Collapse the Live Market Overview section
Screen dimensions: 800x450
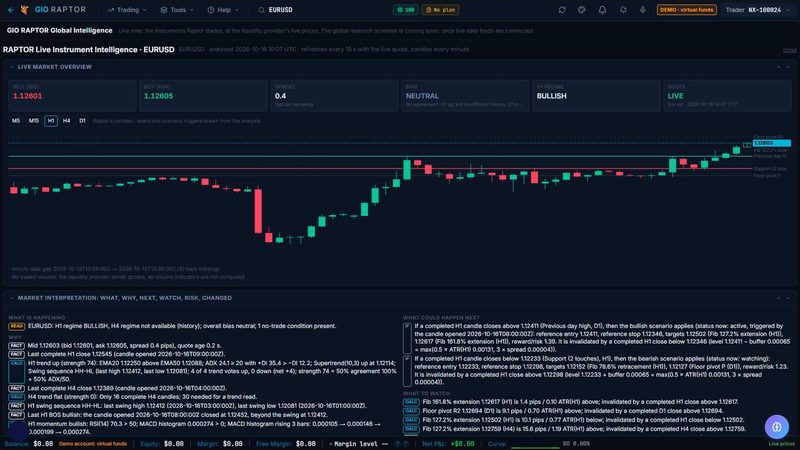pyautogui.click(x=12, y=67)
